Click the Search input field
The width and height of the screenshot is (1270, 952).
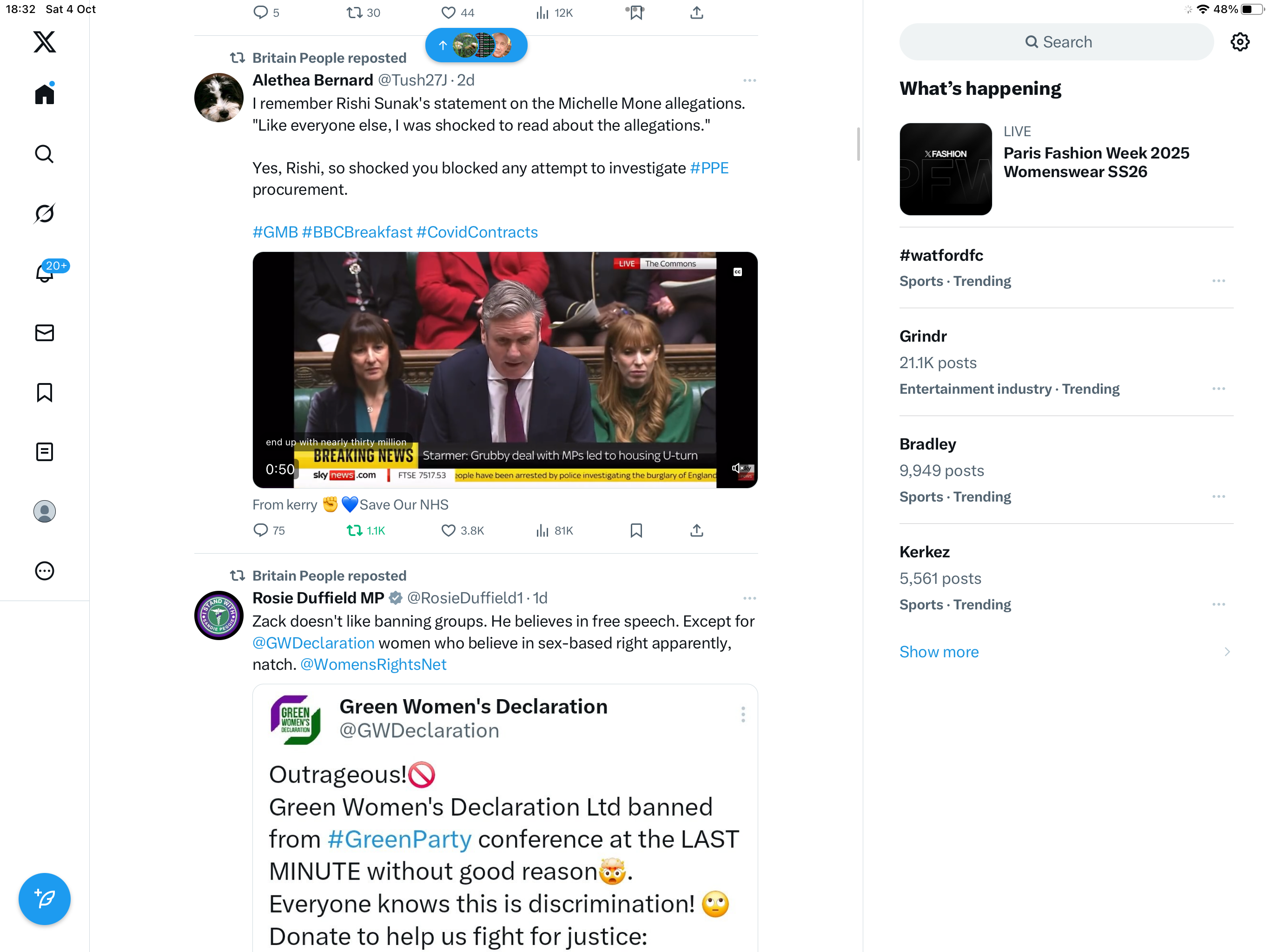coord(1057,42)
